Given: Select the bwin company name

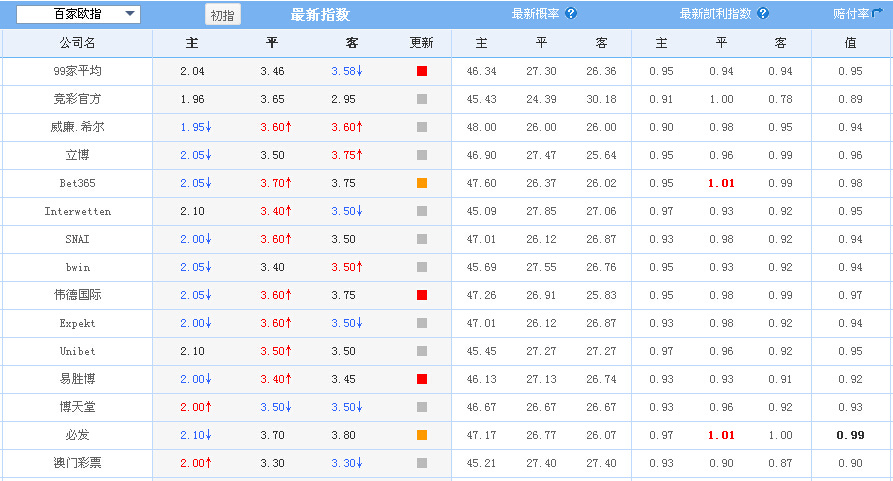Looking at the screenshot, I should coord(77,267).
